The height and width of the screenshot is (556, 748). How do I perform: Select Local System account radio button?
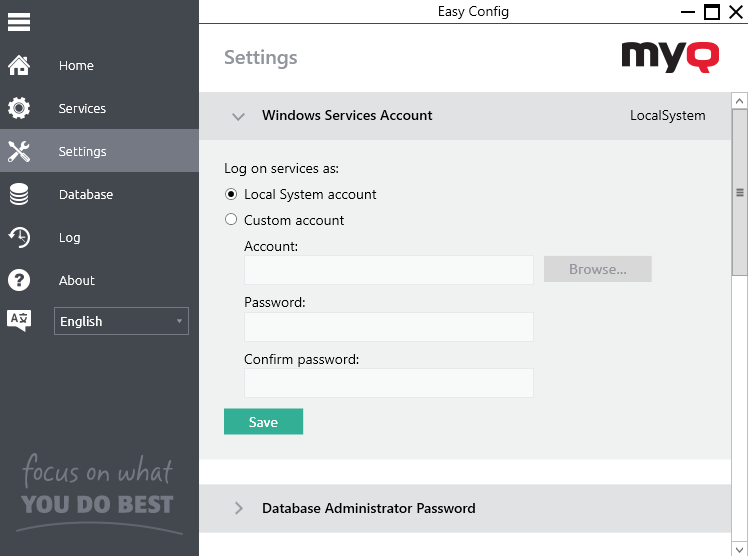[x=231, y=194]
